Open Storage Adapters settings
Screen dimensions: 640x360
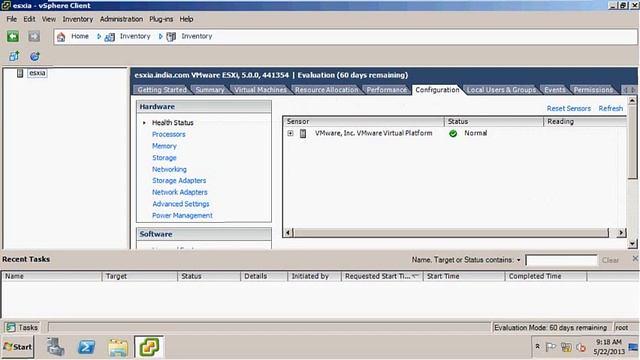179,180
